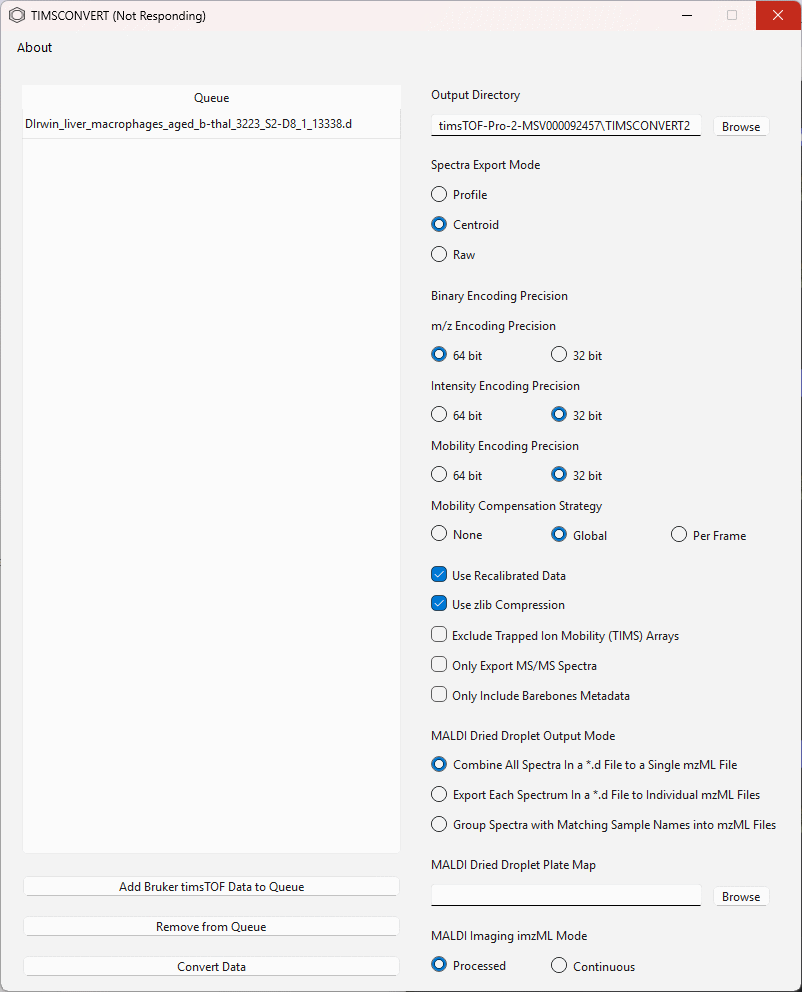The height and width of the screenshot is (992, 802).
Task: Click Browse next to Output Directory
Action: (741, 127)
